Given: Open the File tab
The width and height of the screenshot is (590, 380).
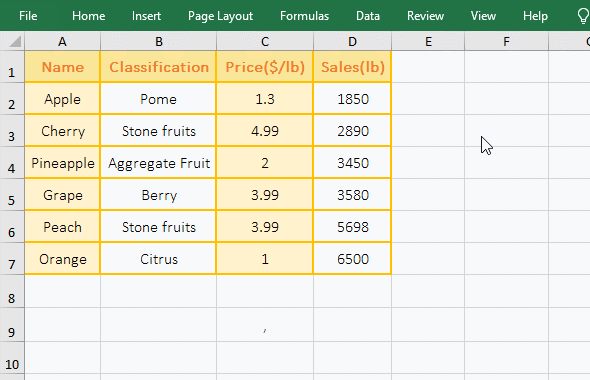Looking at the screenshot, I should tap(28, 16).
